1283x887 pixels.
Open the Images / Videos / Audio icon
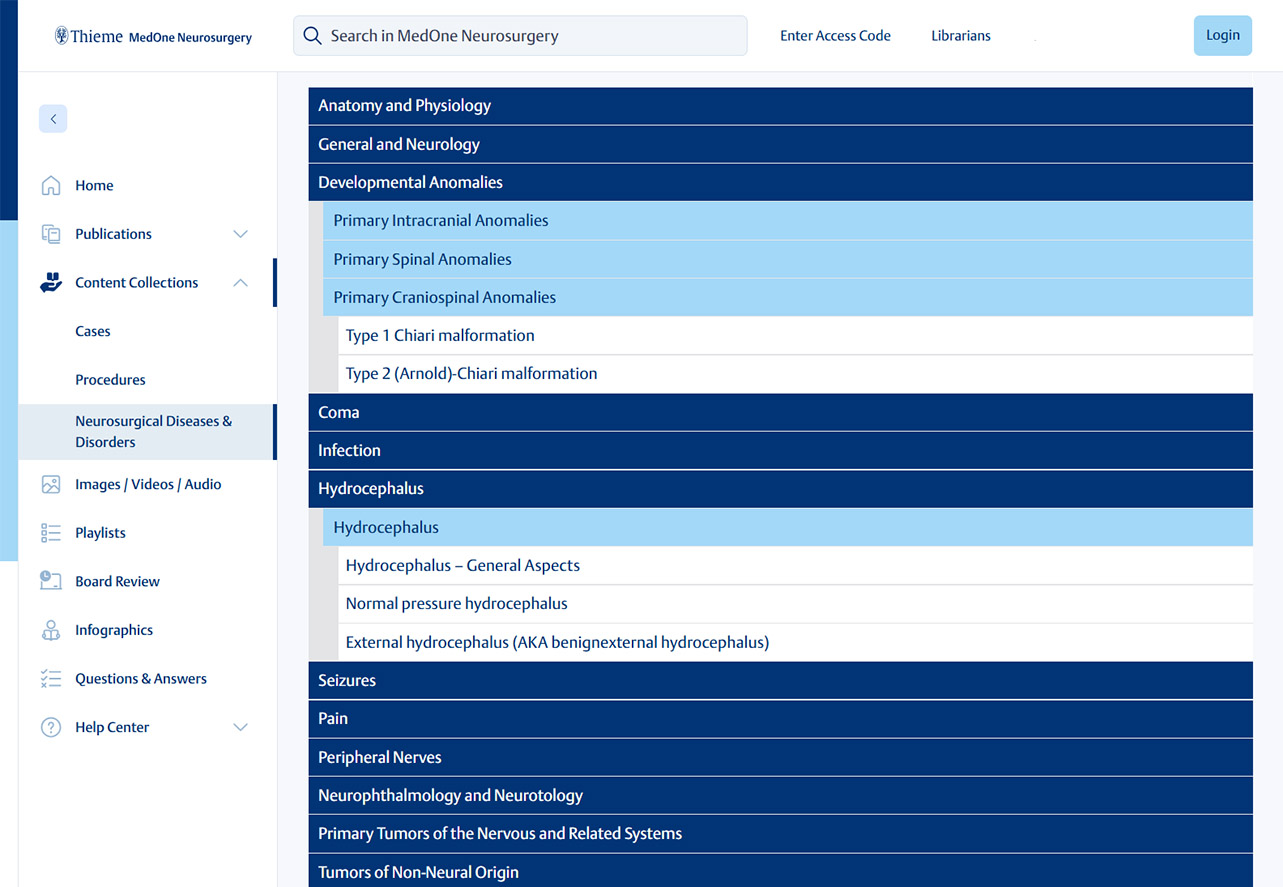(x=50, y=483)
